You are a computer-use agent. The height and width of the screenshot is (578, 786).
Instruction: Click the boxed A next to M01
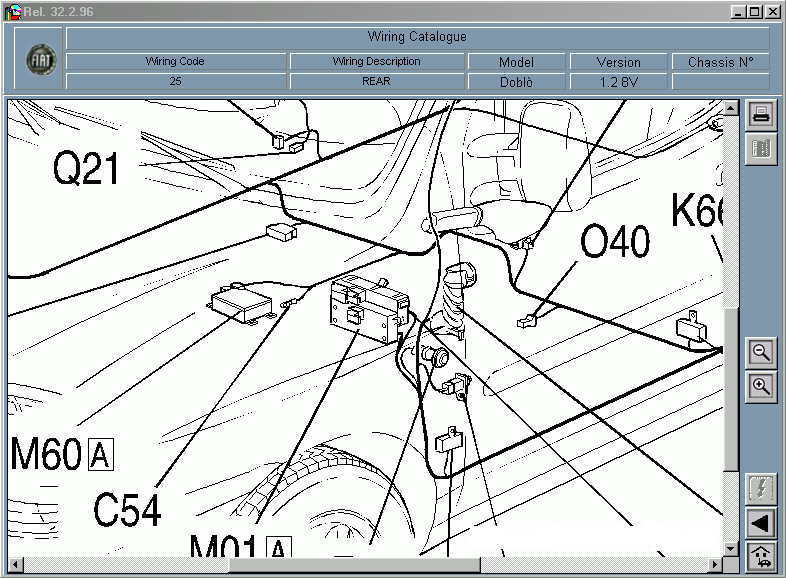coord(279,547)
